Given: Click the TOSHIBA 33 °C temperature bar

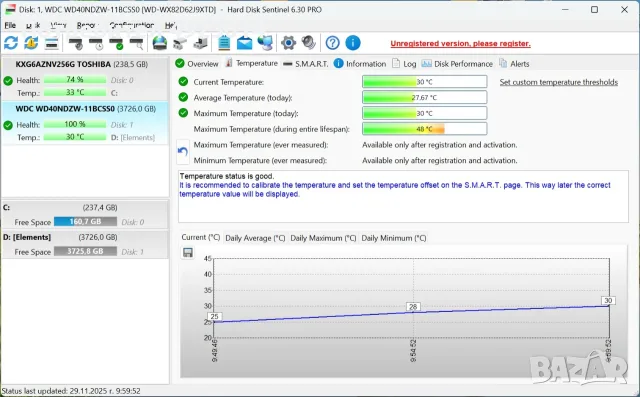Looking at the screenshot, I should [75, 93].
